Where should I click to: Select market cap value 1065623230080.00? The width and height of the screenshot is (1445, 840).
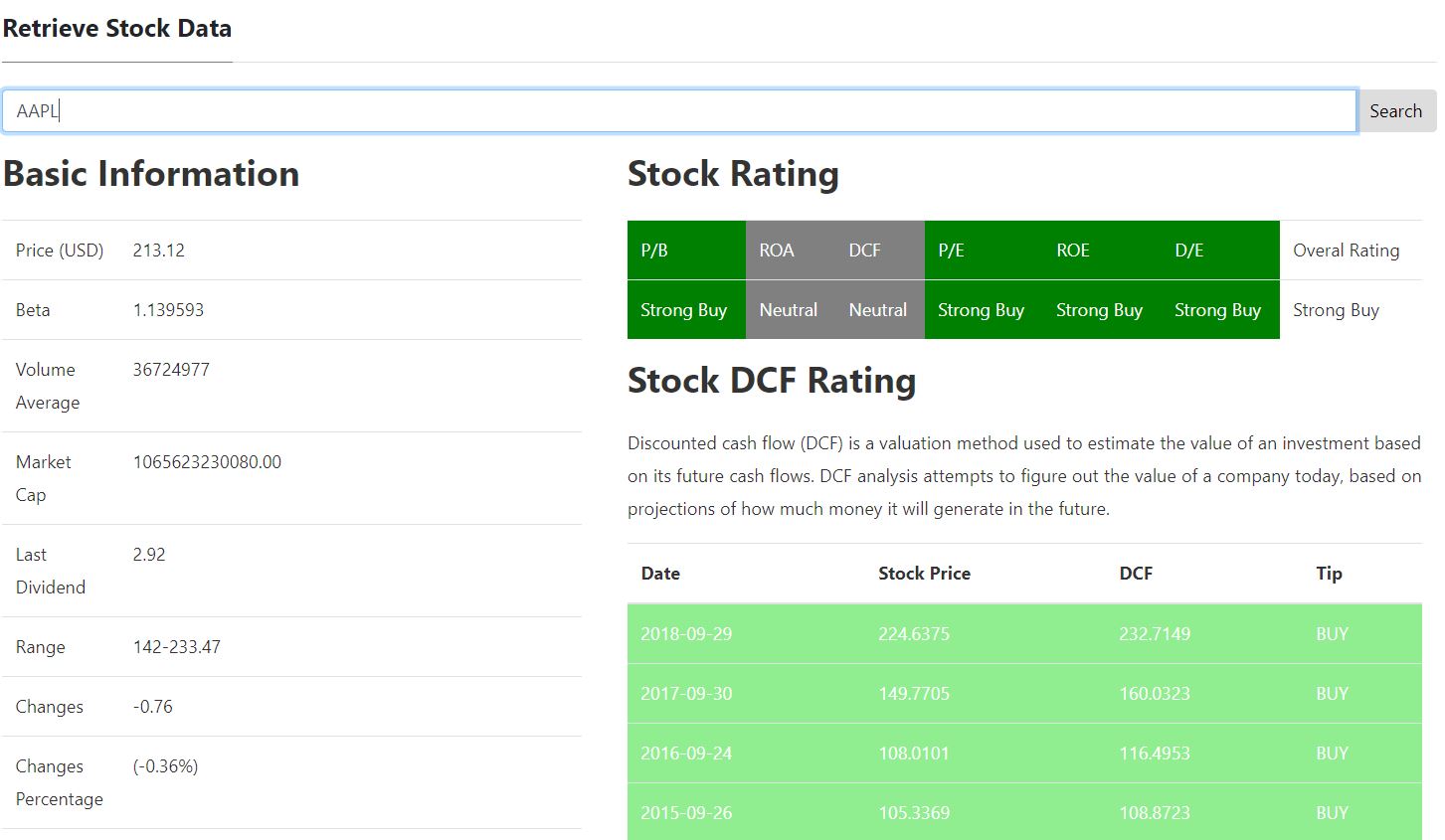[207, 462]
